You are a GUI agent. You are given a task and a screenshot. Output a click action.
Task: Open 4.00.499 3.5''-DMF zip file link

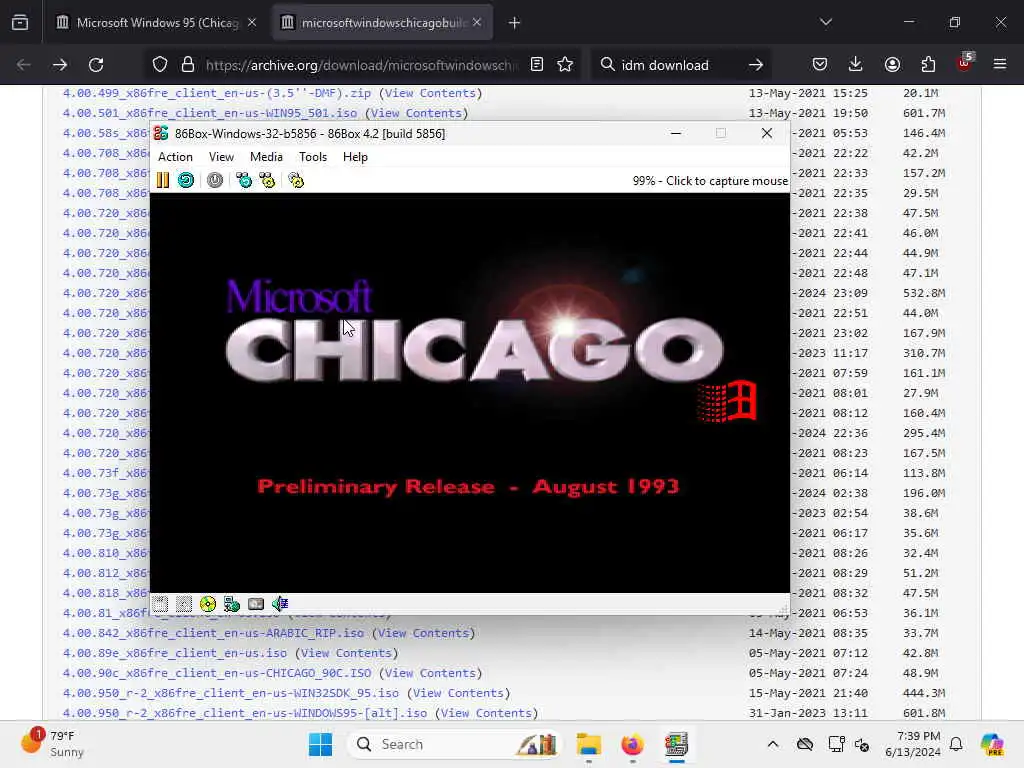tap(217, 93)
